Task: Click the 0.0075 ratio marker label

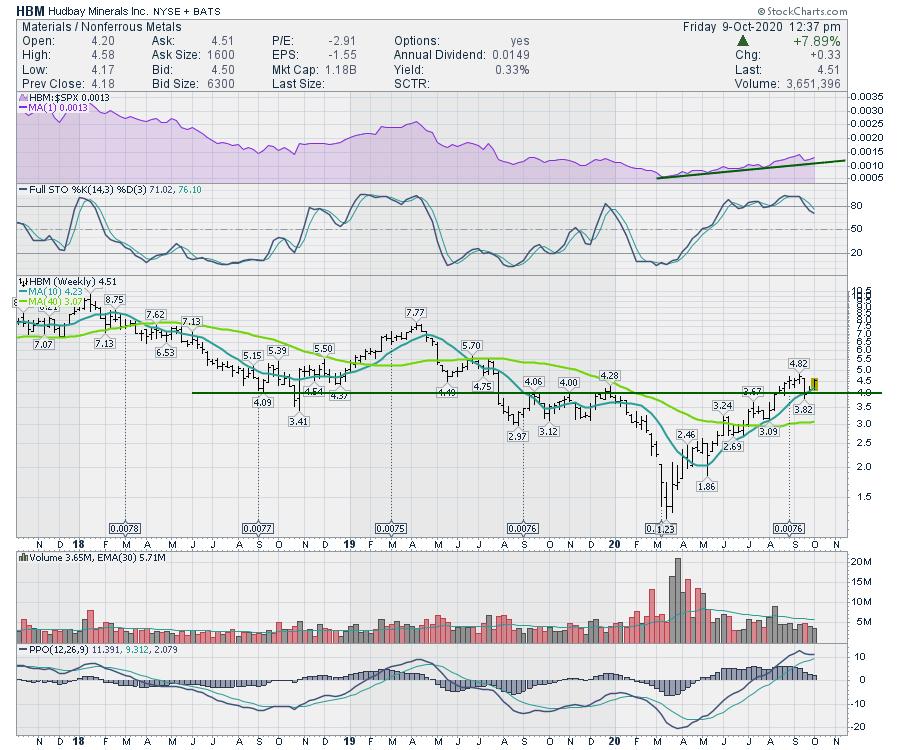Action: [391, 529]
